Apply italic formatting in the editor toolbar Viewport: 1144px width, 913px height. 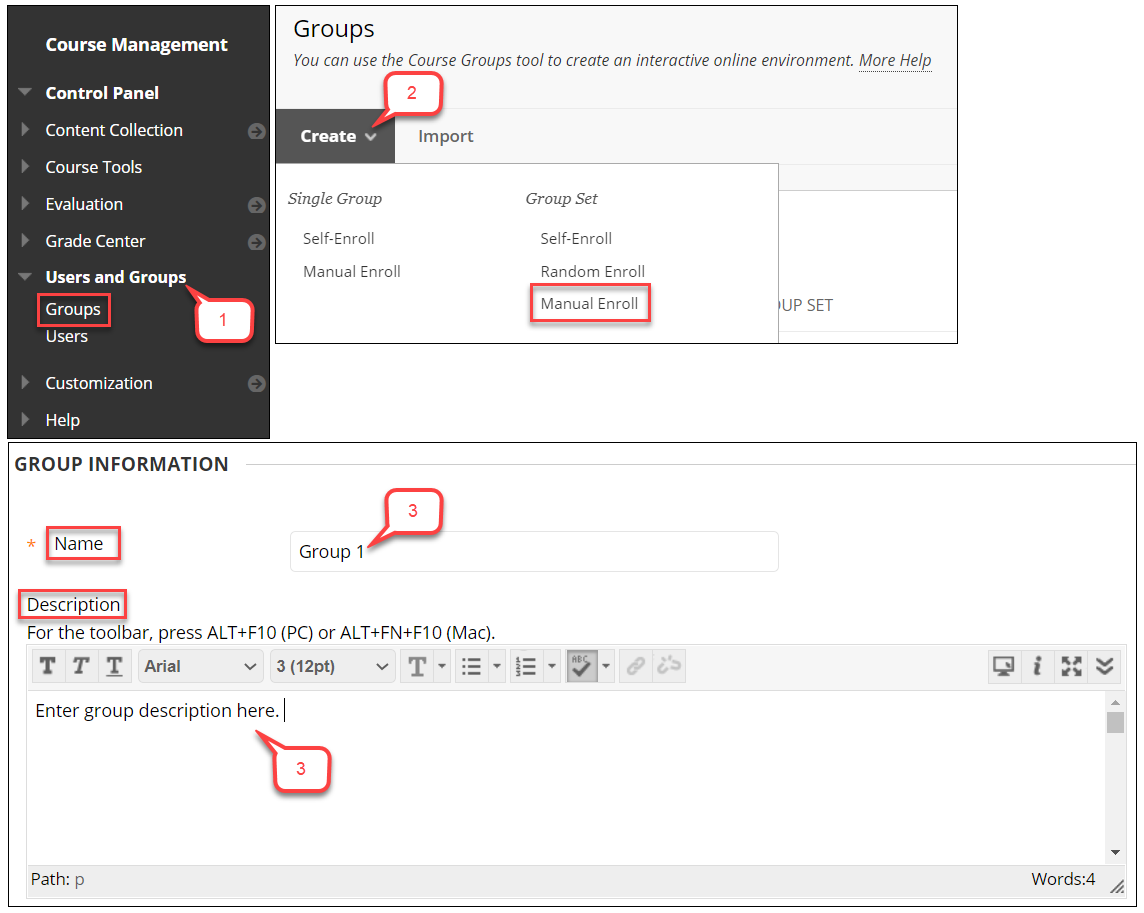[81, 666]
